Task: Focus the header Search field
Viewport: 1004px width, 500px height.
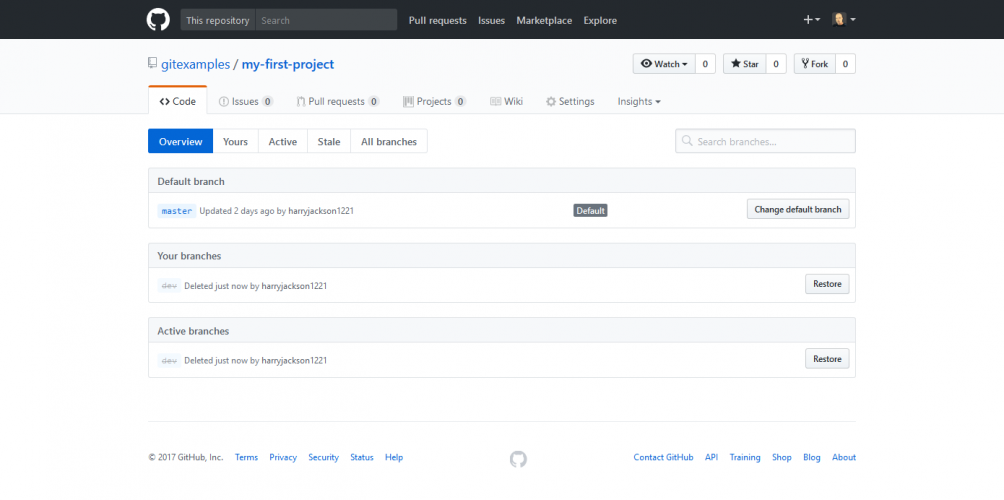Action: [326, 20]
